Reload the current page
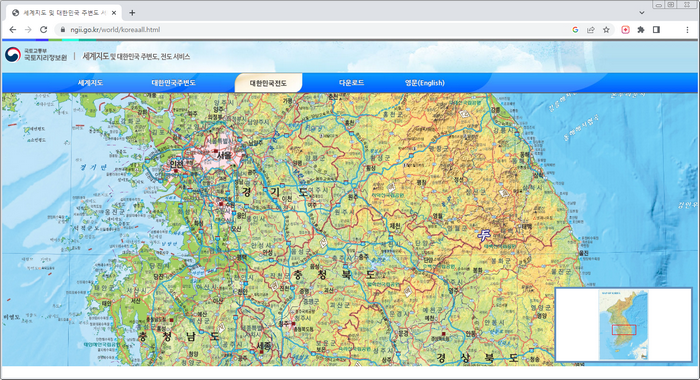The image size is (700, 380). pyautogui.click(x=43, y=29)
